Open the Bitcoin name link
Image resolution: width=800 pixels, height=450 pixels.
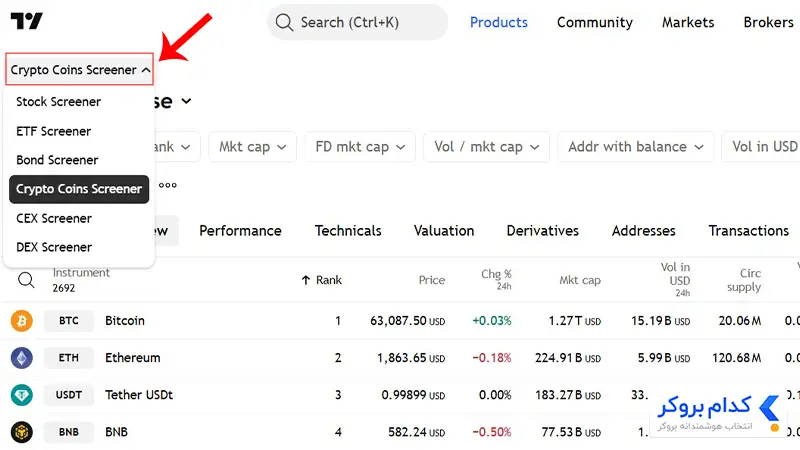125,321
